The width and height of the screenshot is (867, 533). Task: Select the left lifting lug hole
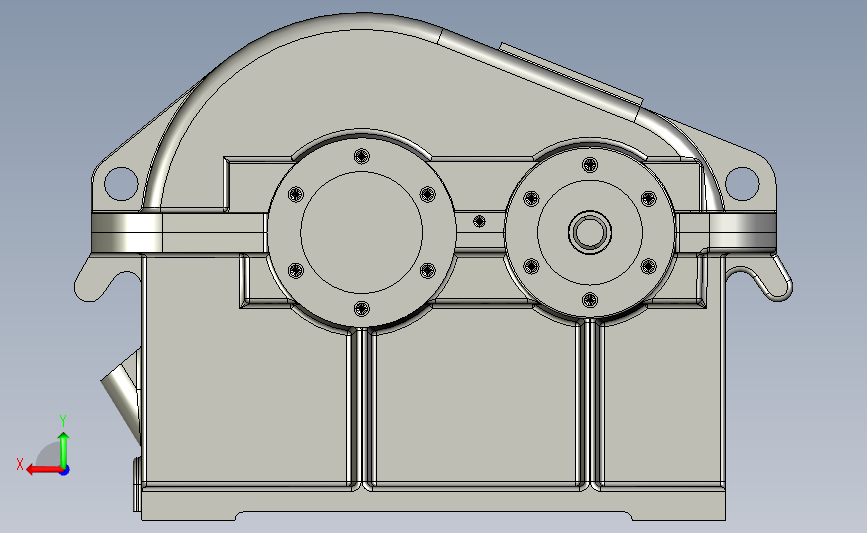pos(121,184)
